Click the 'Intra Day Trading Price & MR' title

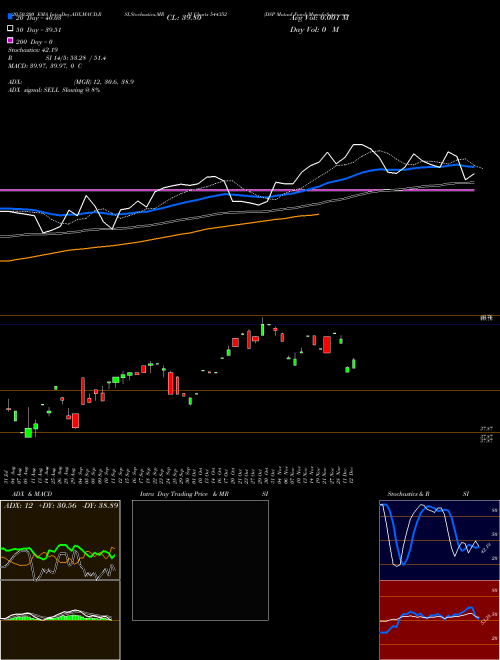click(184, 494)
